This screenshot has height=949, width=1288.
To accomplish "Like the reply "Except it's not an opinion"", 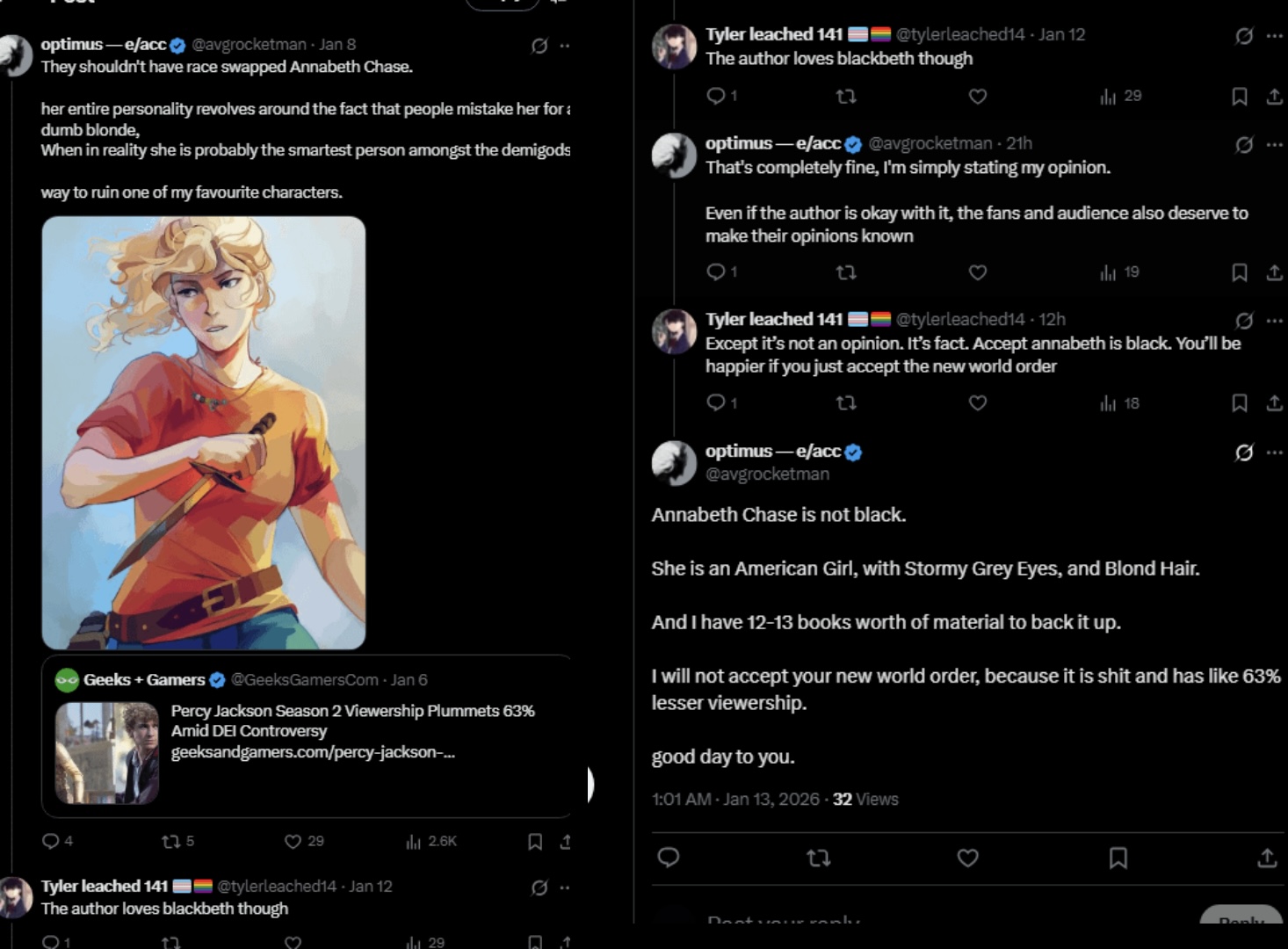I will (977, 403).
